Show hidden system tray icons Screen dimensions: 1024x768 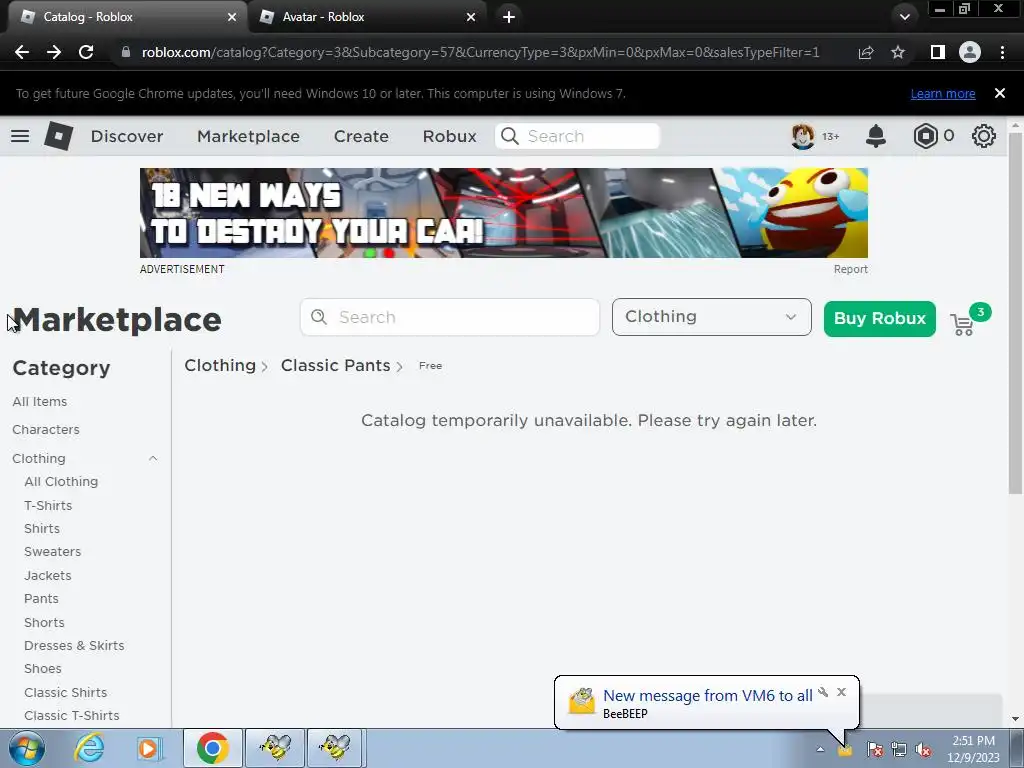pos(820,749)
